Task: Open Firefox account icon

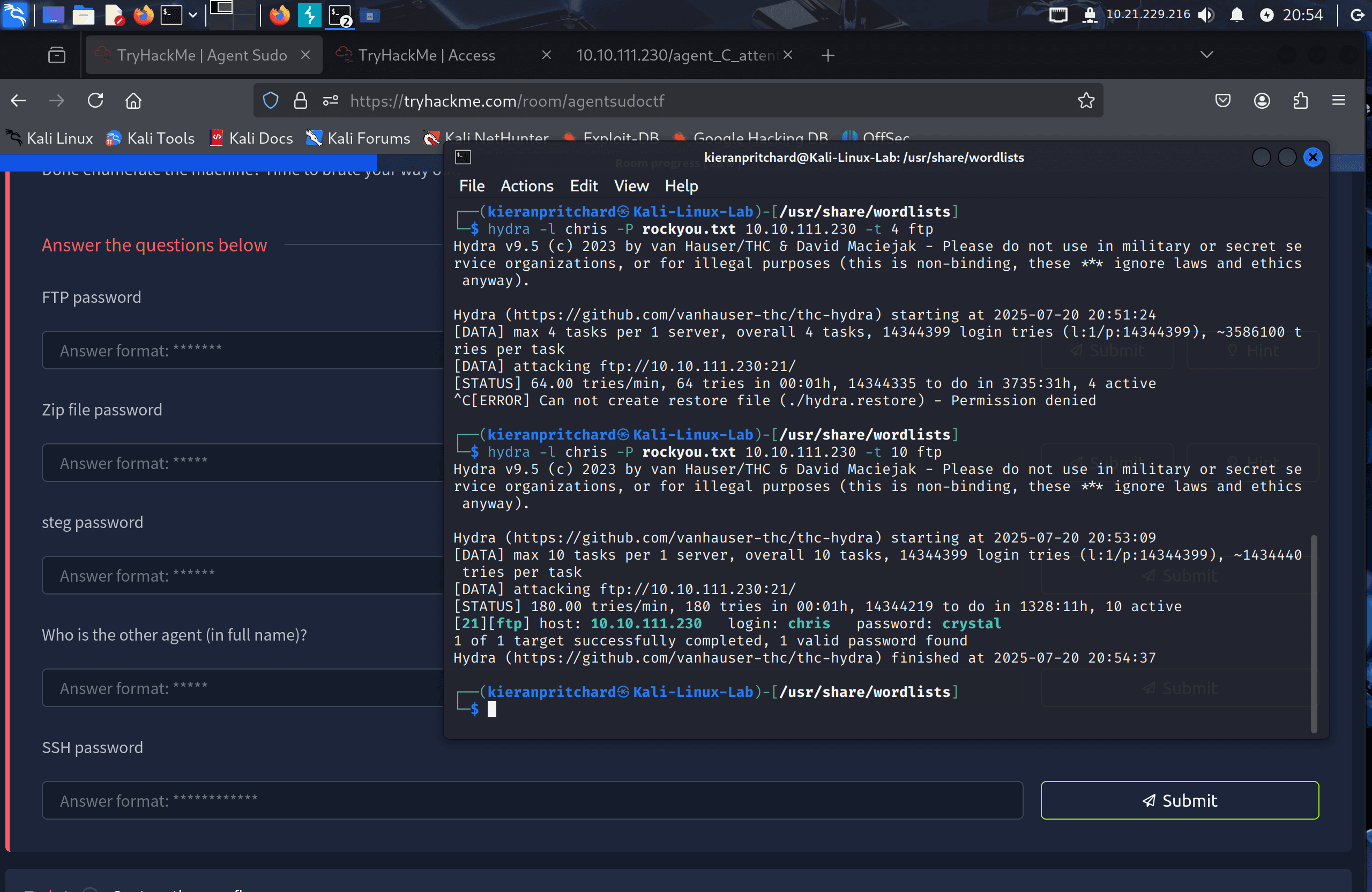Action: point(1262,101)
